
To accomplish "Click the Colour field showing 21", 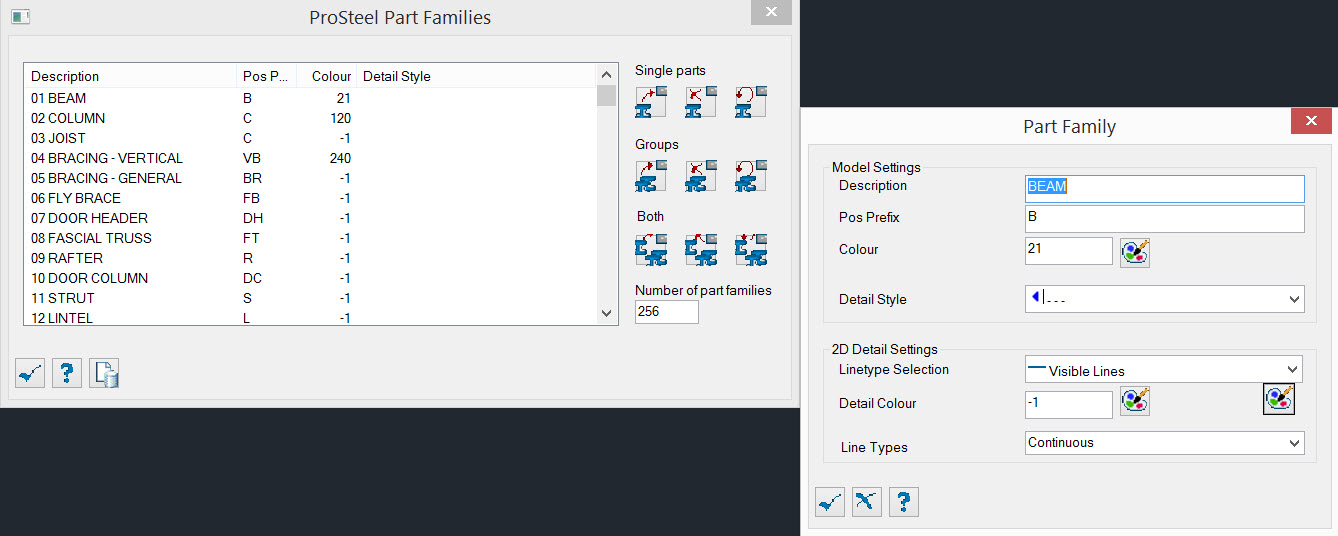I will pos(1069,251).
